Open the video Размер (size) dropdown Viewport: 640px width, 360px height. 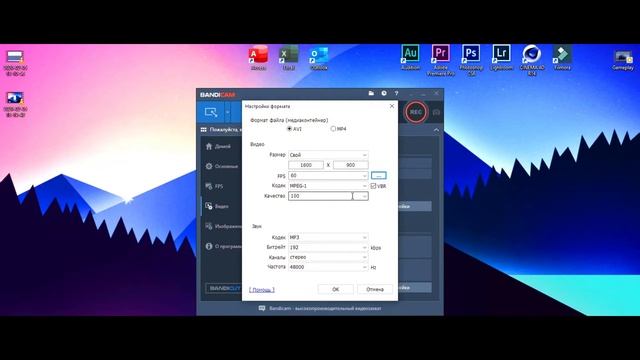[328, 155]
